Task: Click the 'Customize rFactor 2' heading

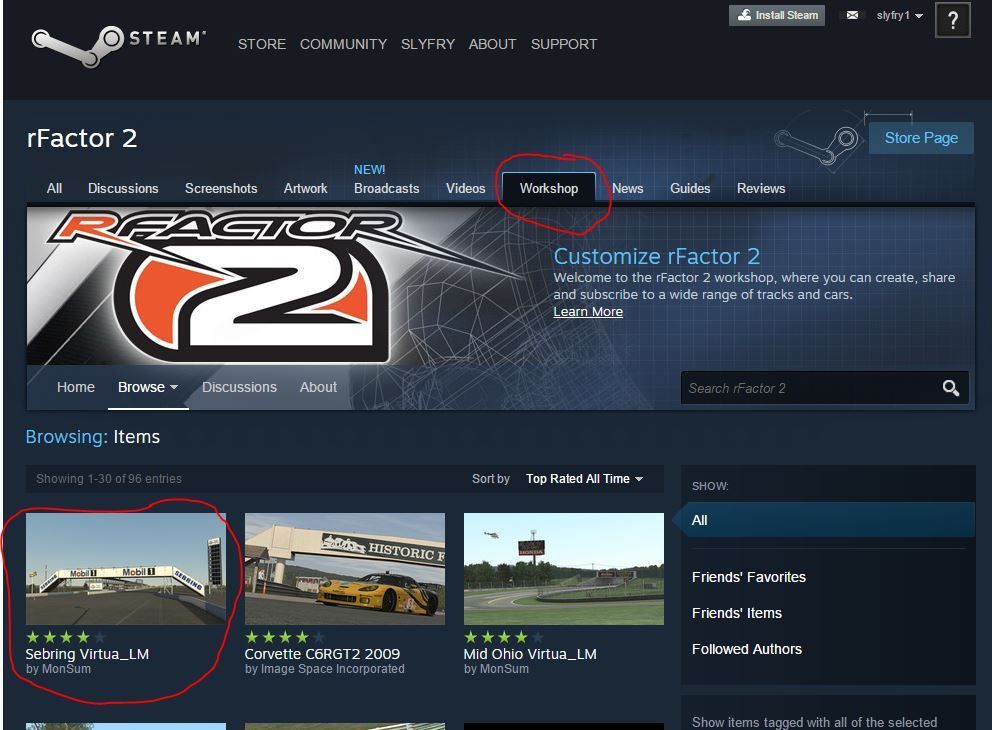Action: click(657, 256)
